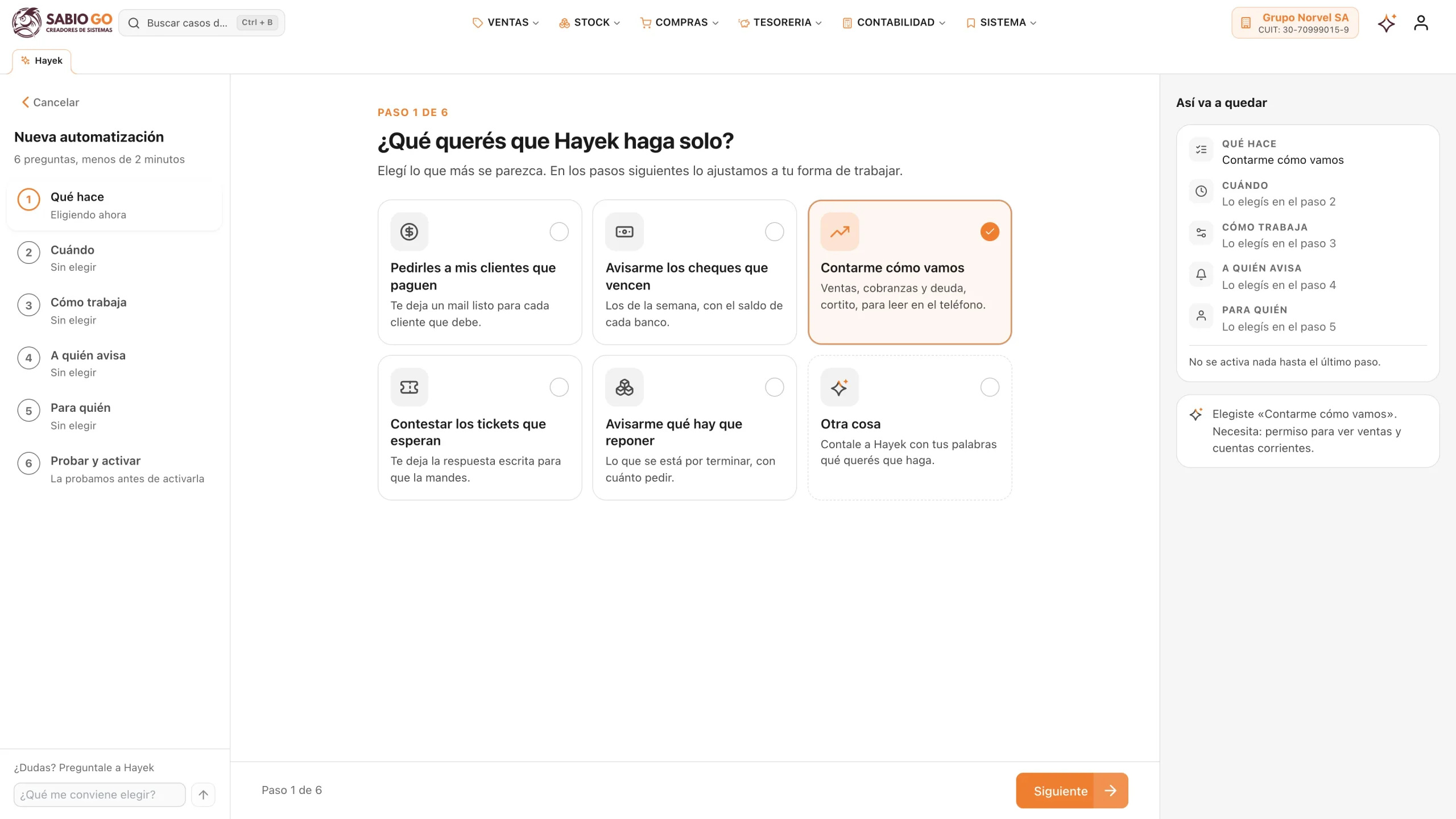
Task: Click the checklist icon beside Qué hace summary
Action: (x=1201, y=150)
